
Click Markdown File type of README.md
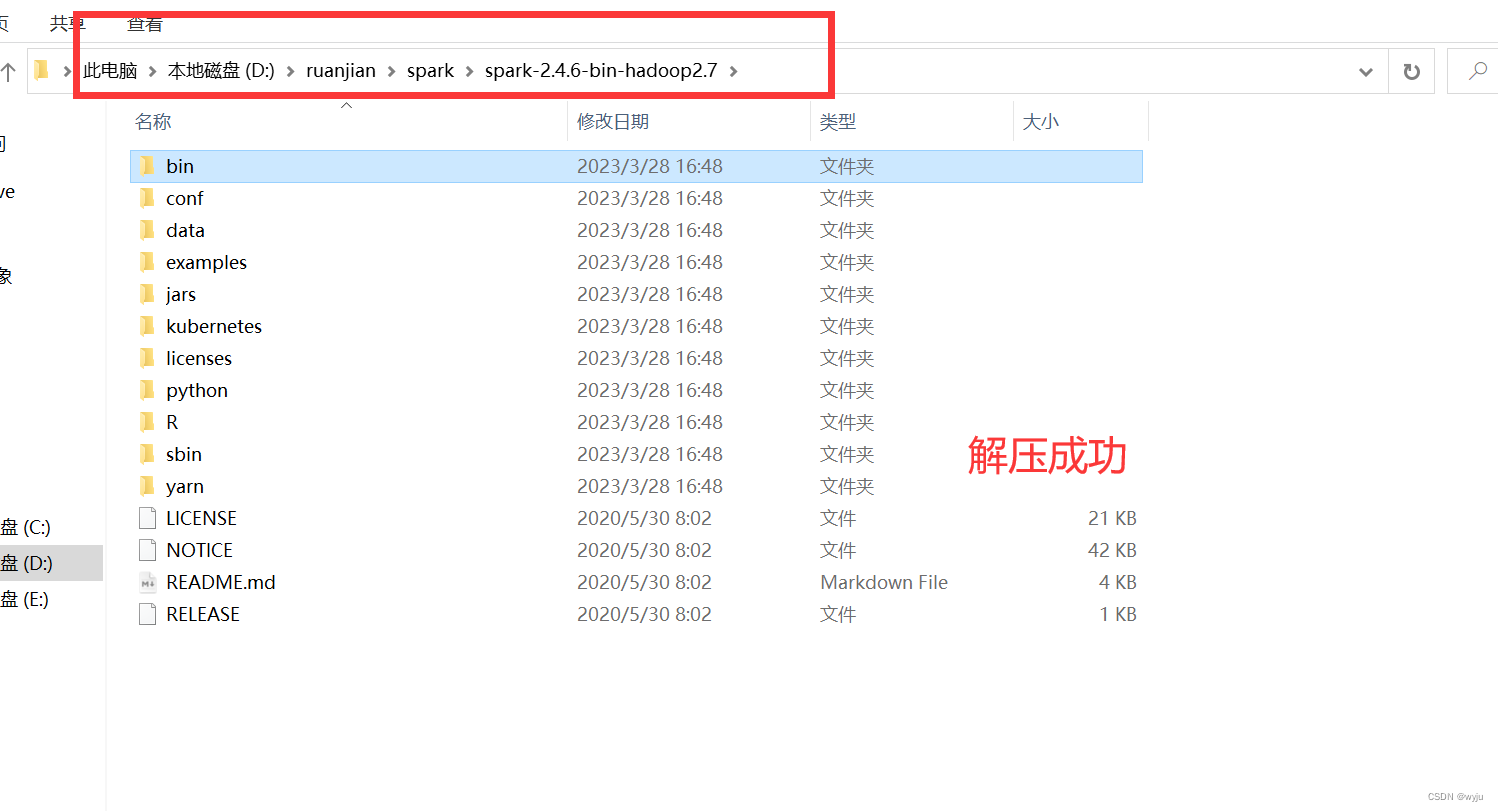pos(884,582)
